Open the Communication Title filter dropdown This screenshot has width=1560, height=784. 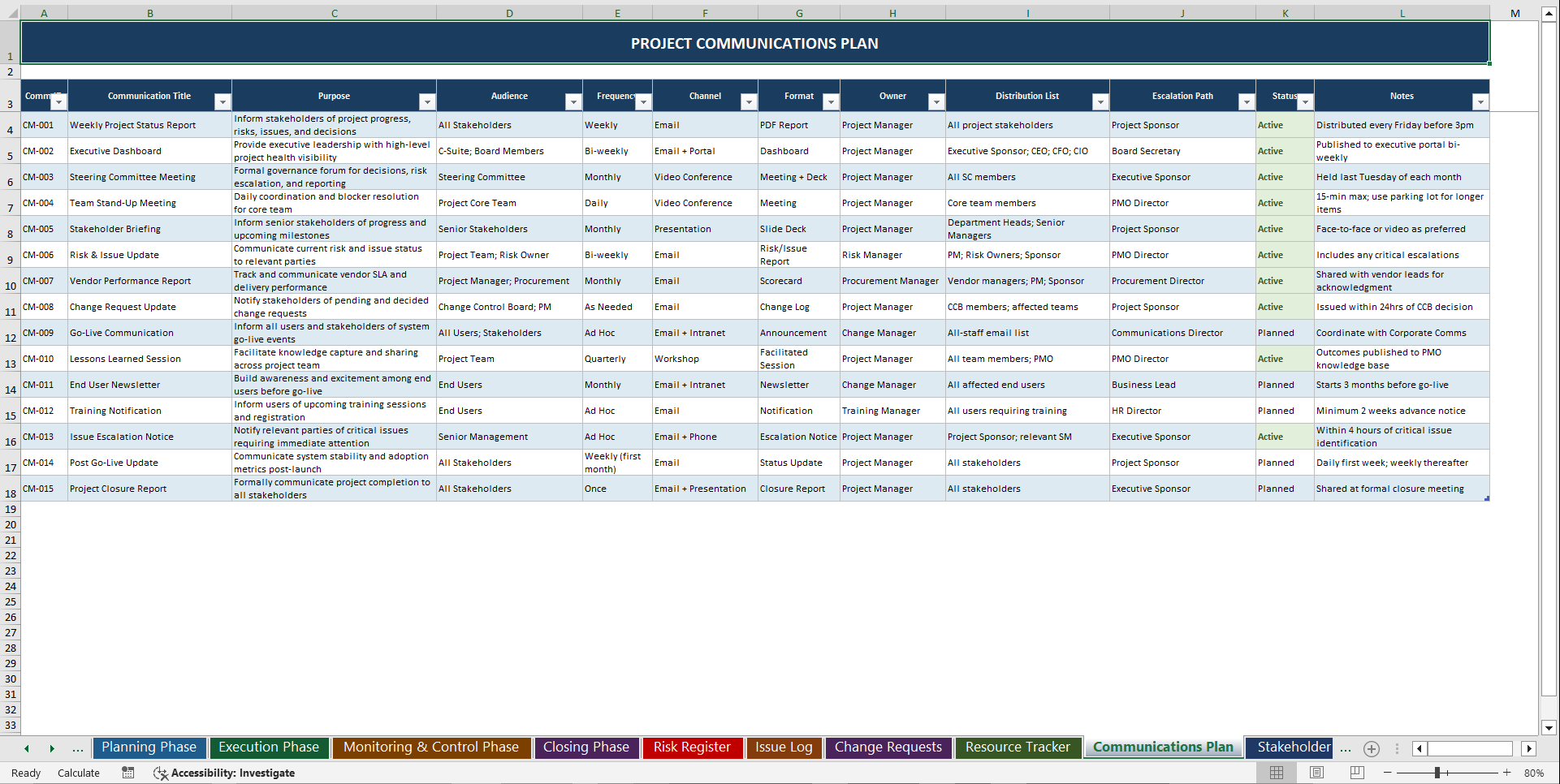223,102
